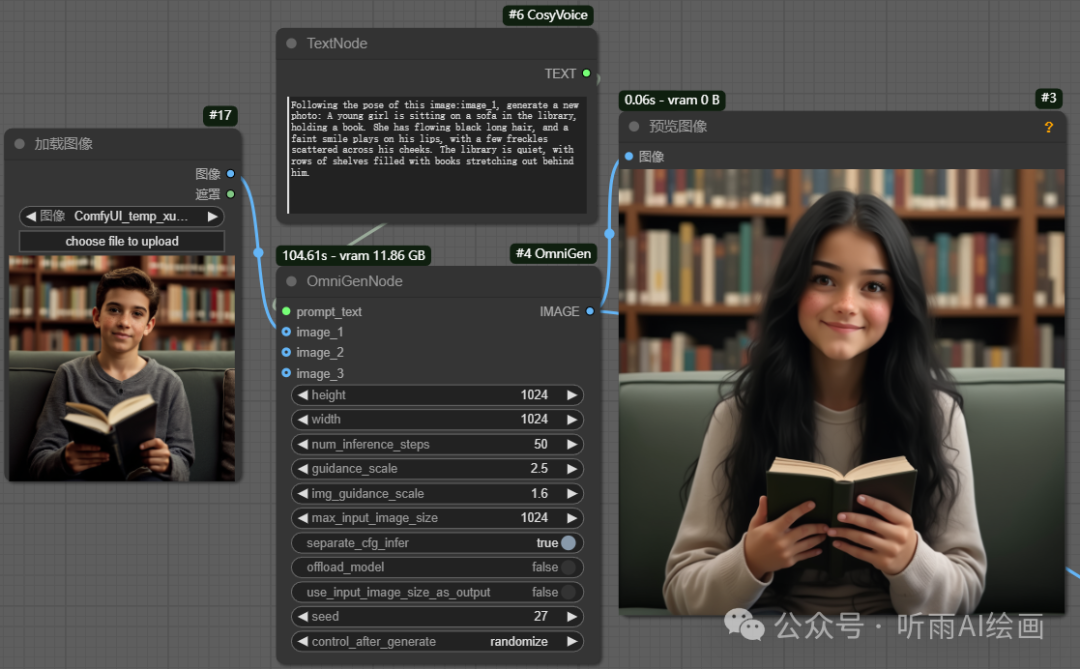Select next control_after_generate option arrow
The height and width of the screenshot is (669, 1080).
[572, 641]
